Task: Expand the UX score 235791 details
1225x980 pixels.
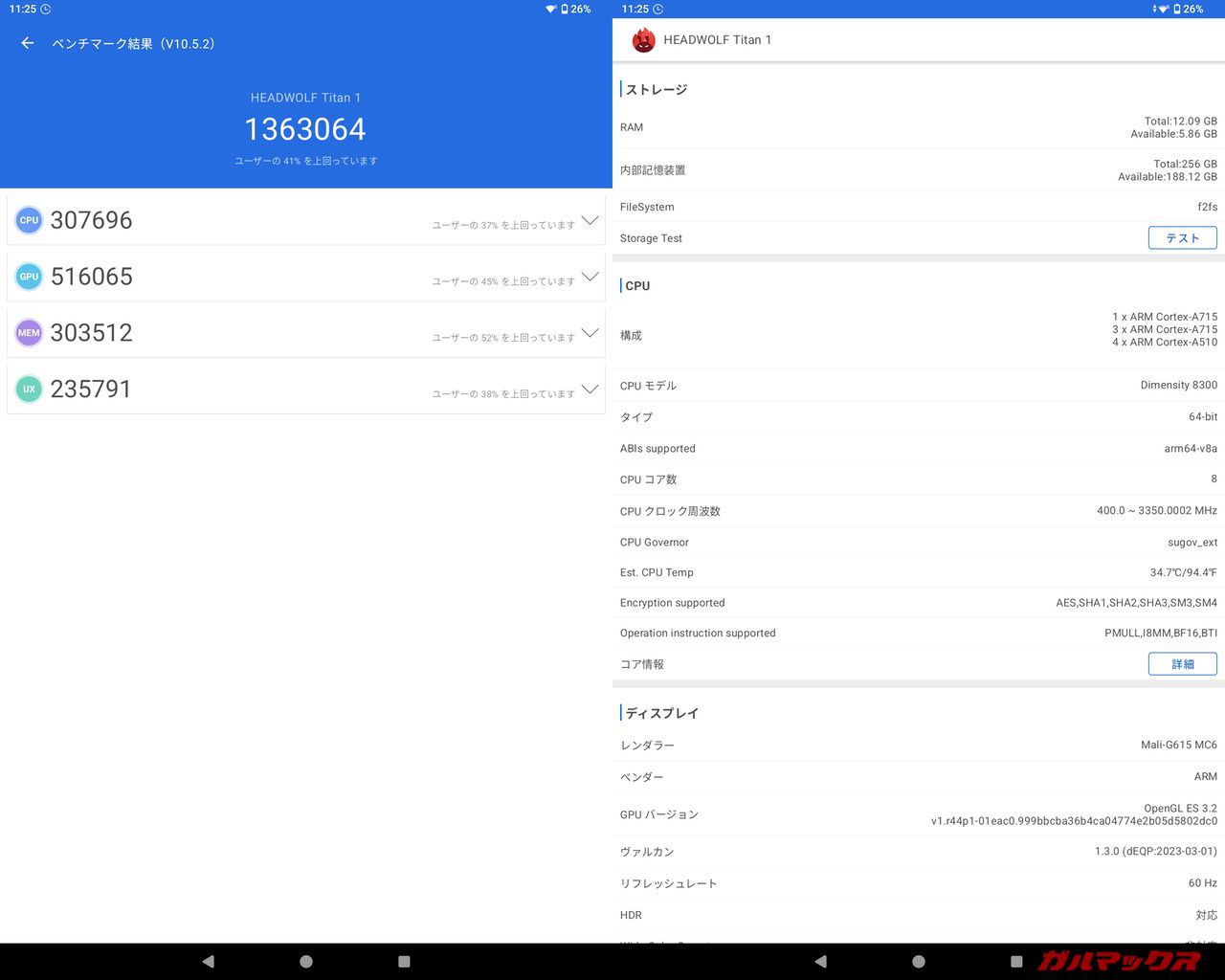Action: click(x=590, y=390)
